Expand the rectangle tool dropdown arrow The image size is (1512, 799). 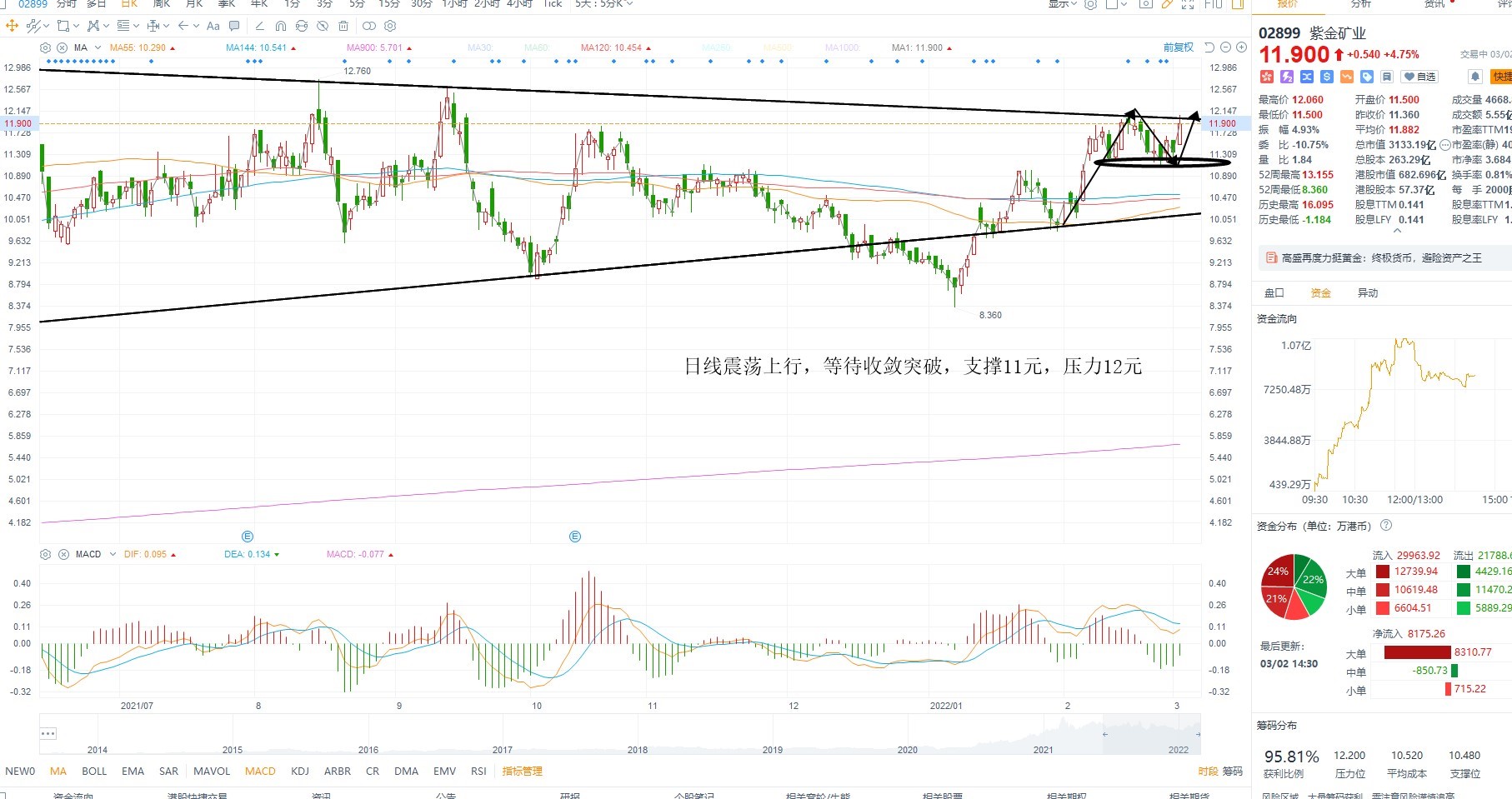[76, 26]
